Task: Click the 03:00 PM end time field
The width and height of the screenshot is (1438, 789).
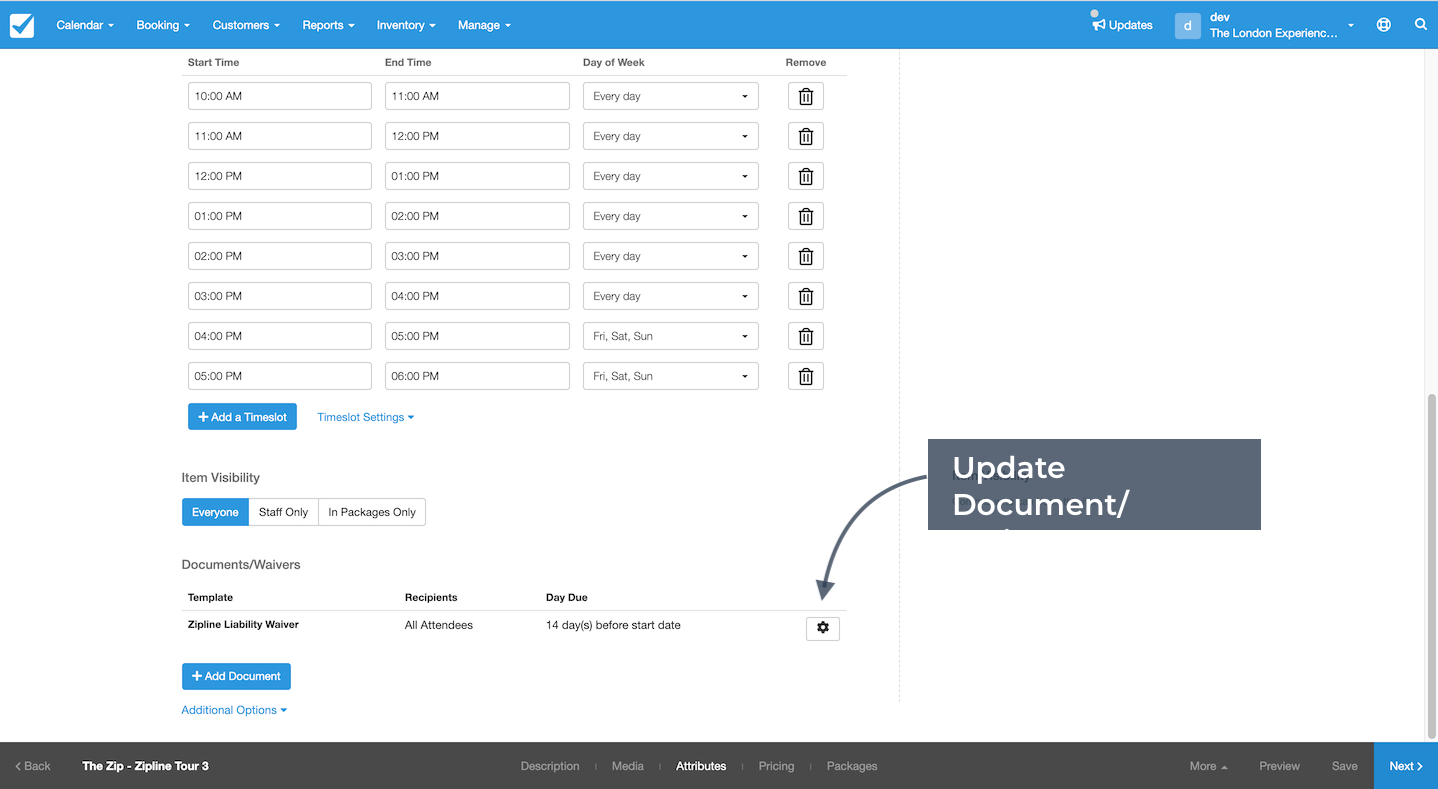Action: tap(477, 256)
